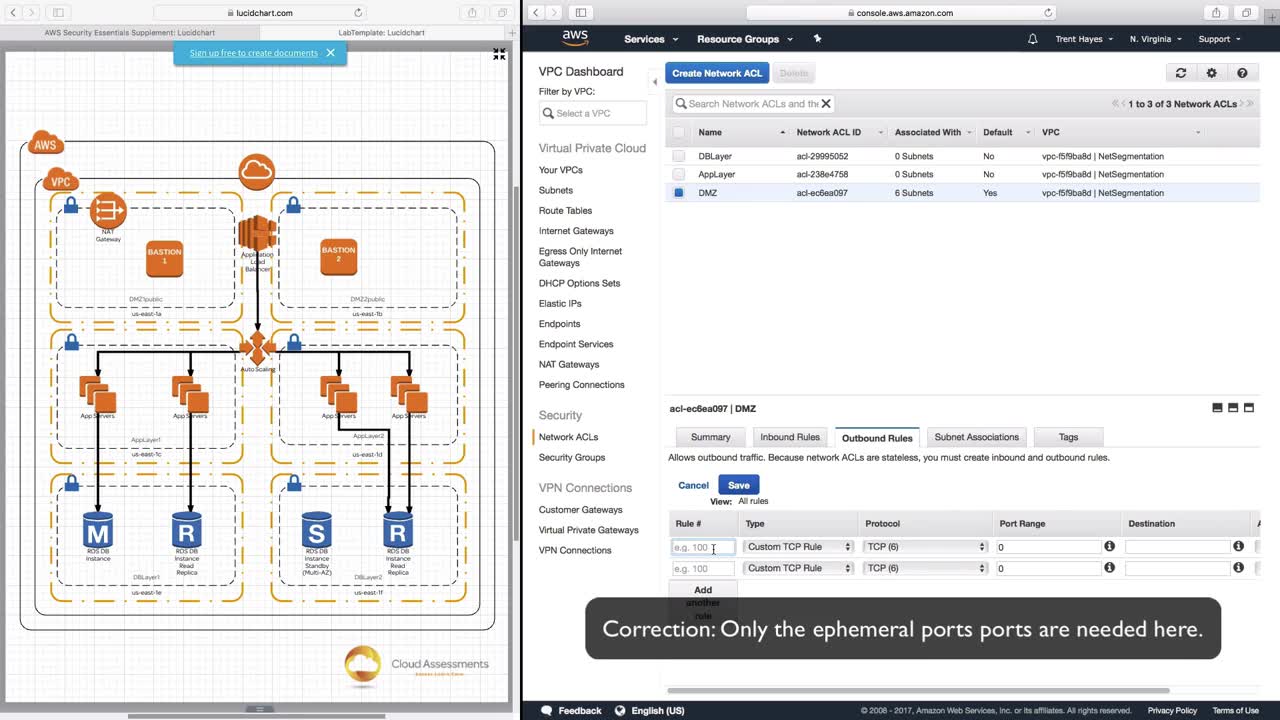Click the NAT Gateway icon in the diagram

[x=108, y=211]
